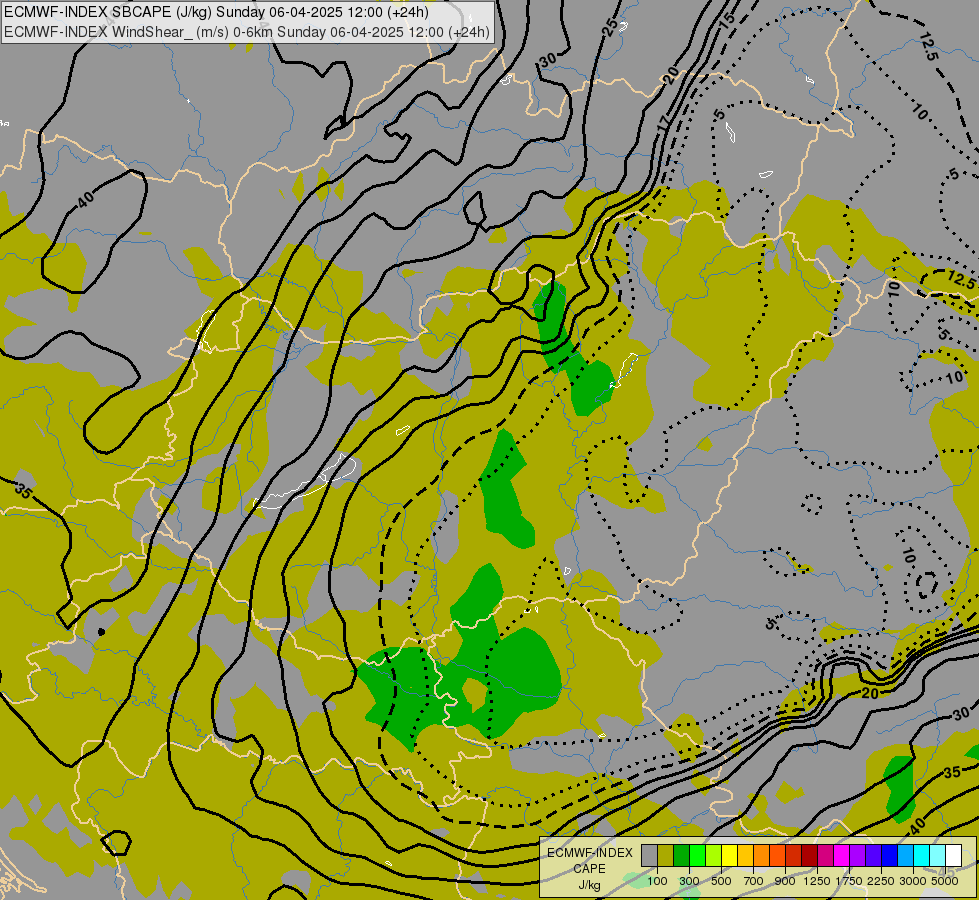Select the purple swatch right of 1750 tick
Viewport: 979px width, 900px height.
coord(858,855)
